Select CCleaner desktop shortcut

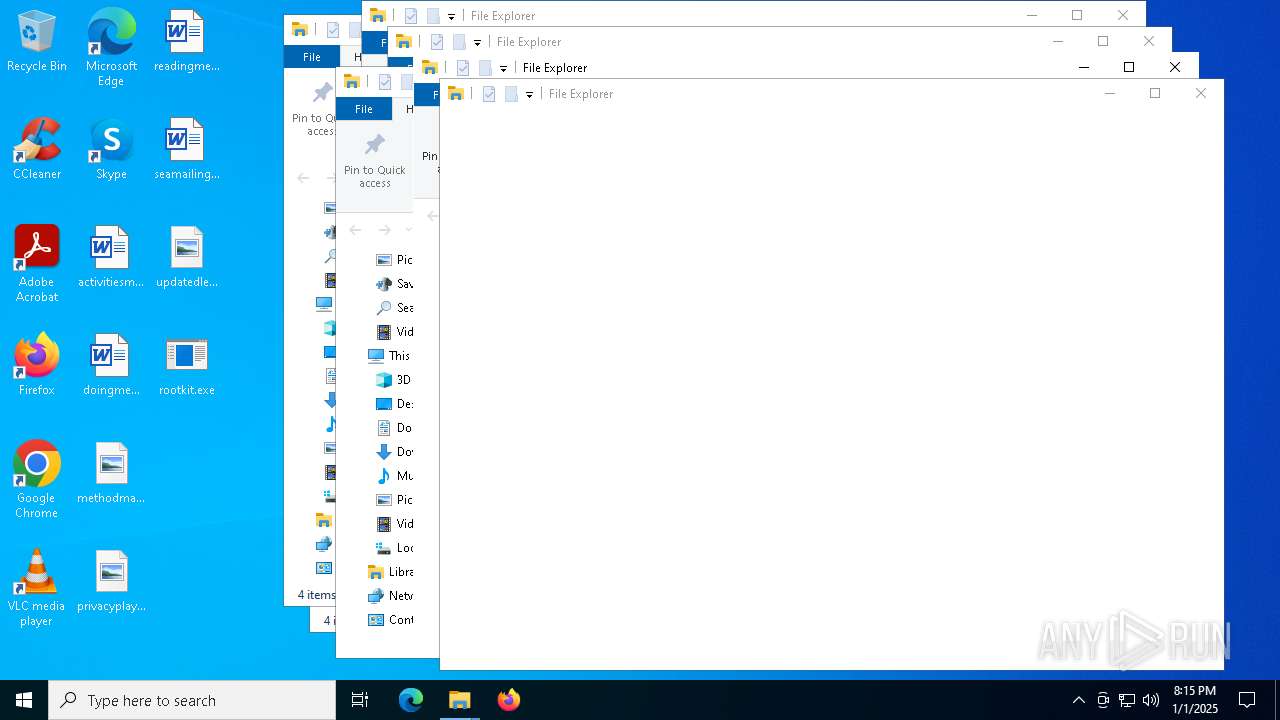36,149
